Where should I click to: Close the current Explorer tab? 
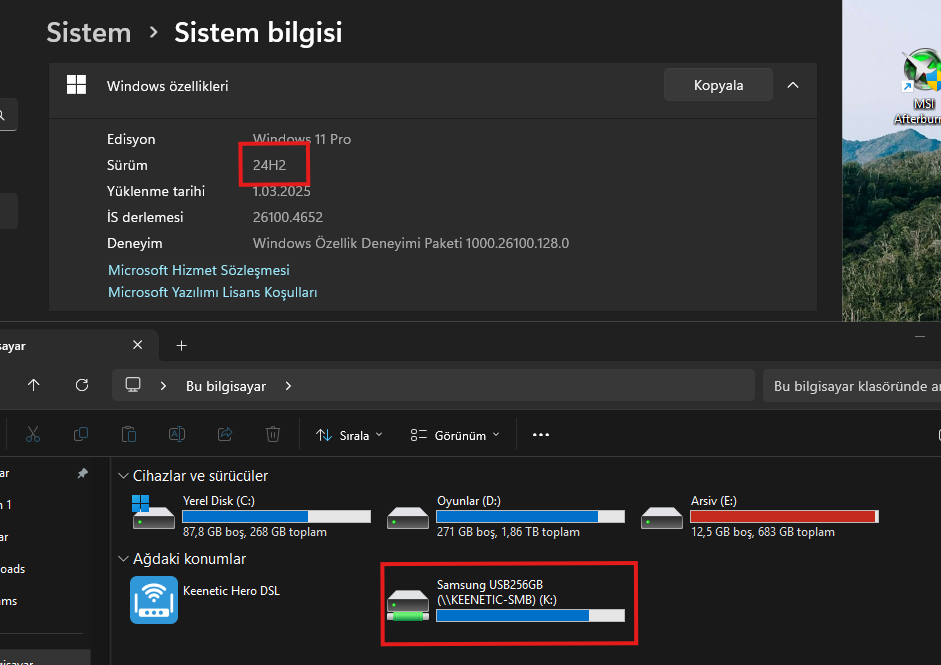click(137, 345)
